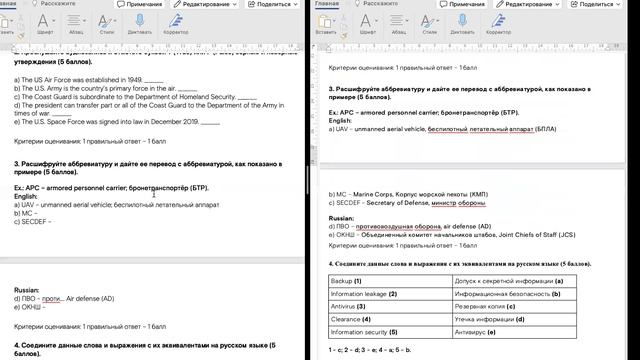Open Шрифт font group in left window

coord(45,24)
